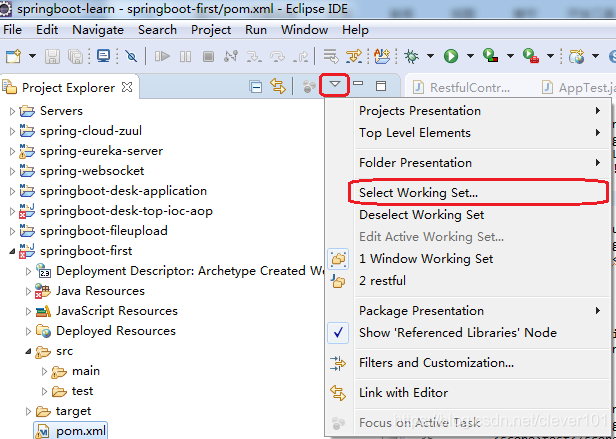
Task: Click the Step Return icon
Action: [301, 56]
